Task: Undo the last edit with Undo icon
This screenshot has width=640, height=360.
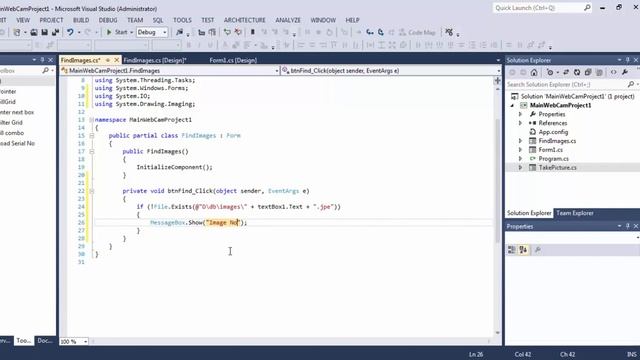Action: pyautogui.click(x=70, y=32)
